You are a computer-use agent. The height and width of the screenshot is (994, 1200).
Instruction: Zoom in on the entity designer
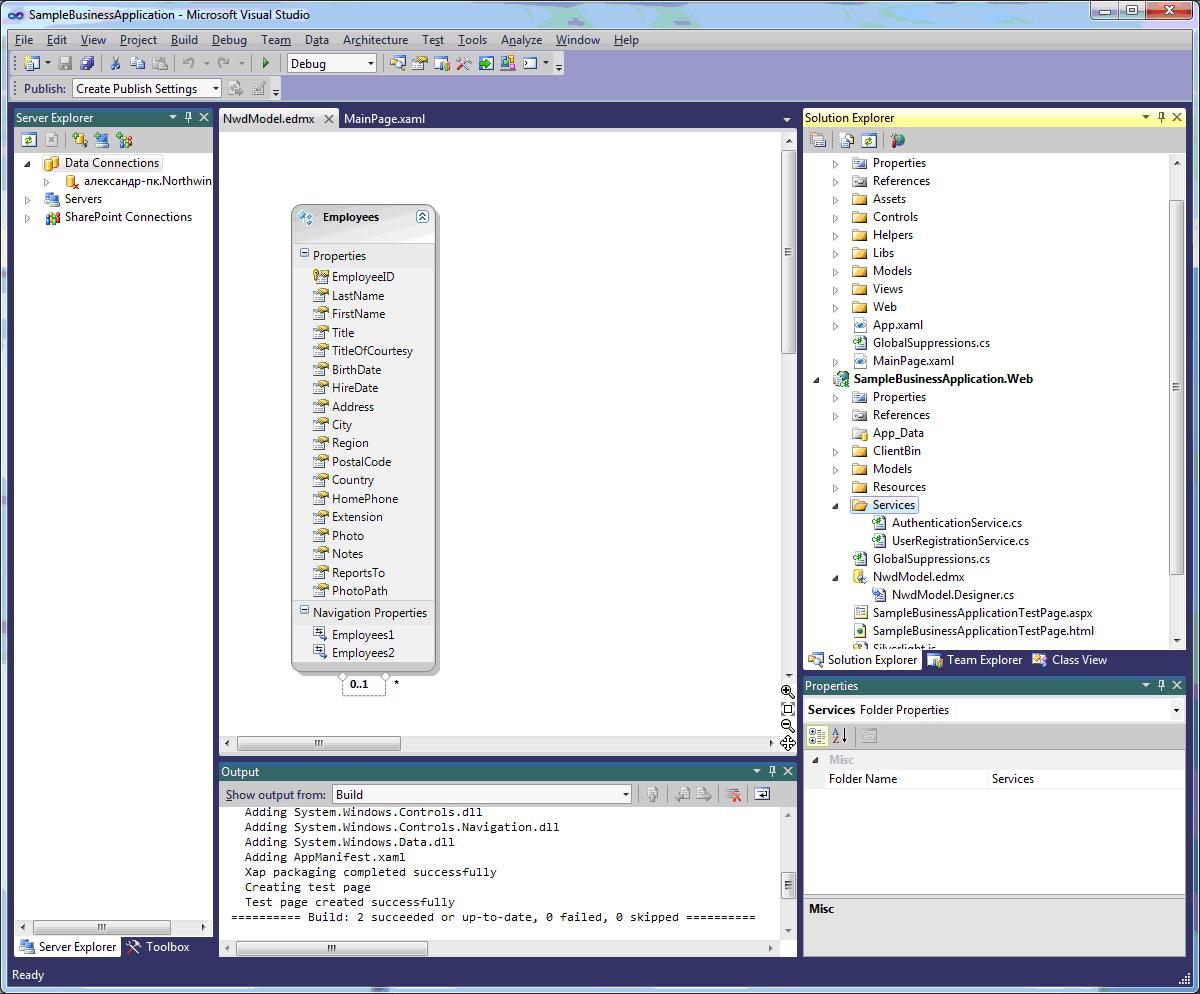coord(788,691)
